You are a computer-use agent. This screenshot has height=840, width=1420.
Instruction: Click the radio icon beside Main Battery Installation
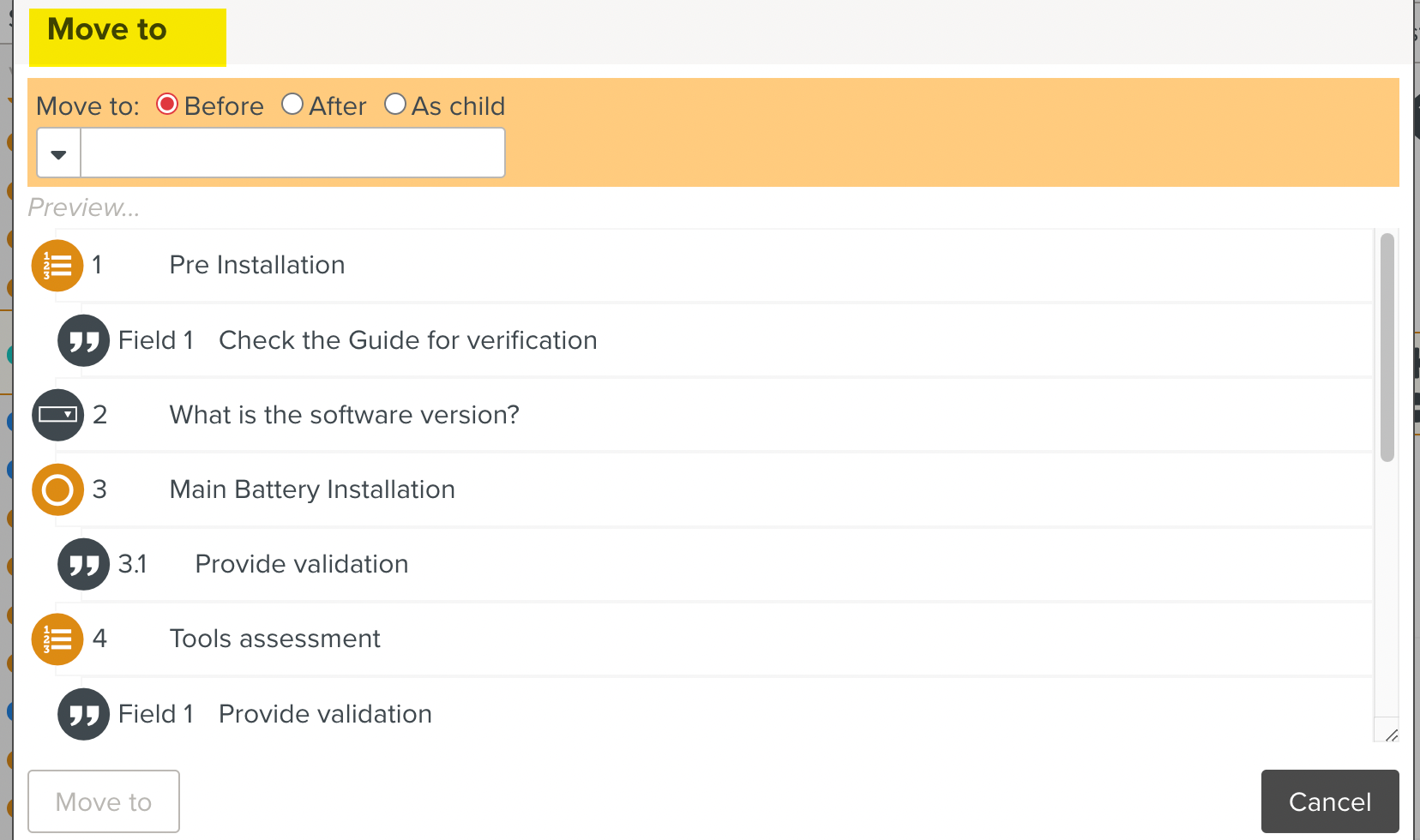tap(57, 489)
